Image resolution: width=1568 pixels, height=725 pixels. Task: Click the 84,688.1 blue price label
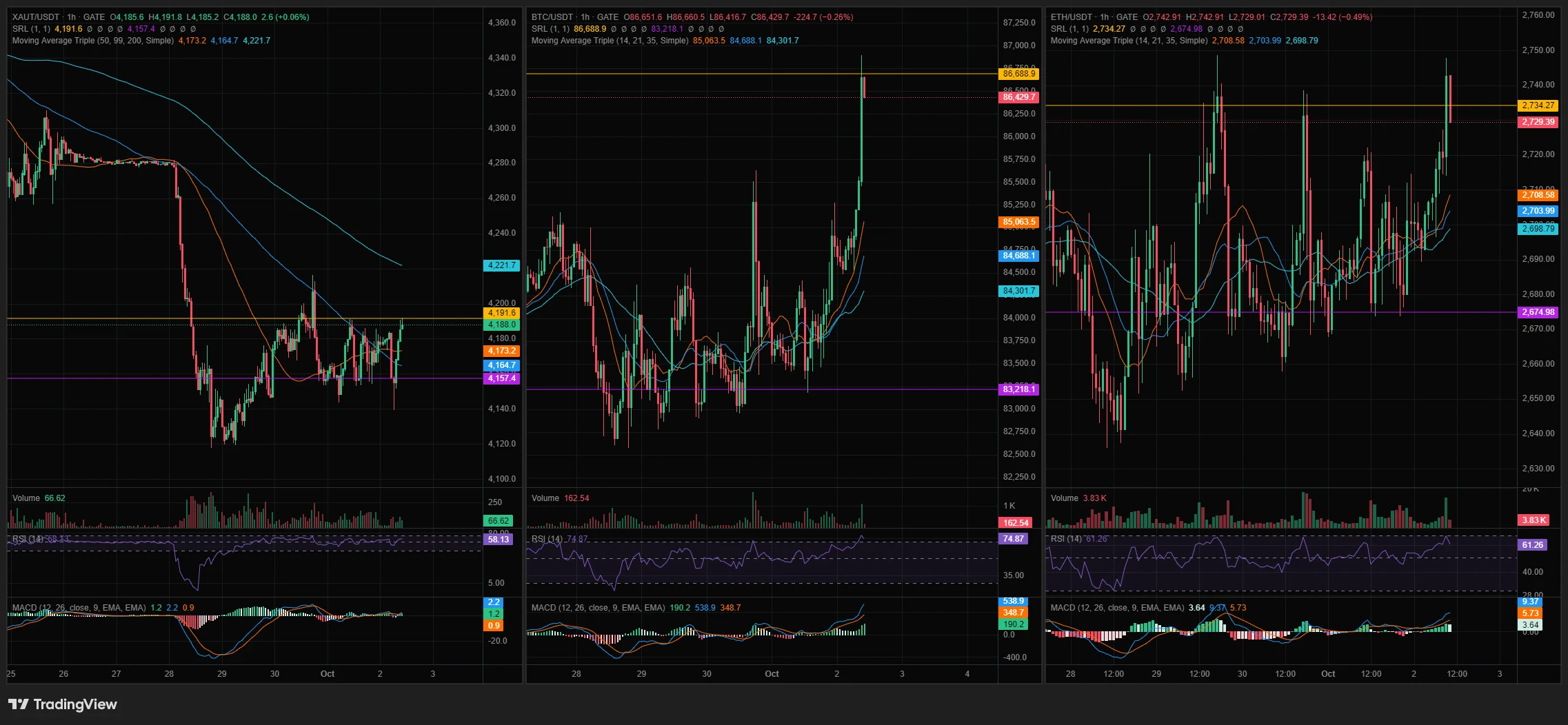point(1018,256)
